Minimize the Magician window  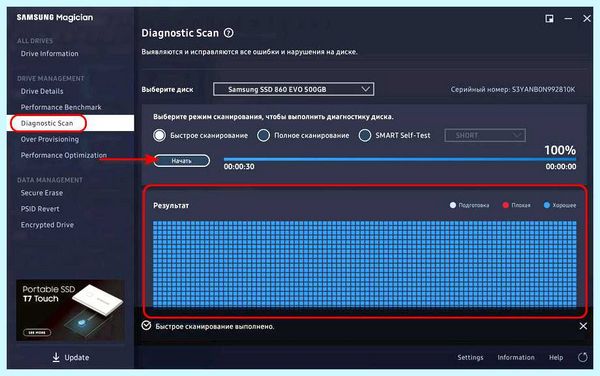point(568,18)
